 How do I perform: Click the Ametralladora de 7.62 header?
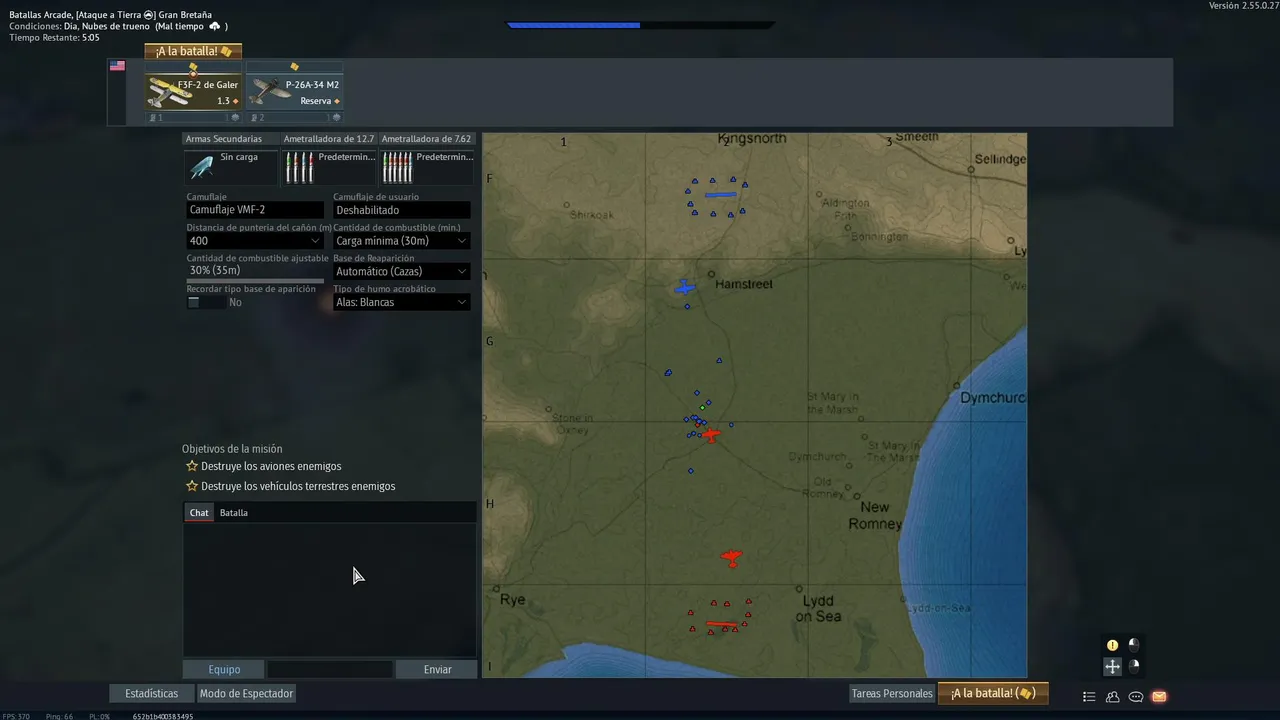coord(426,139)
